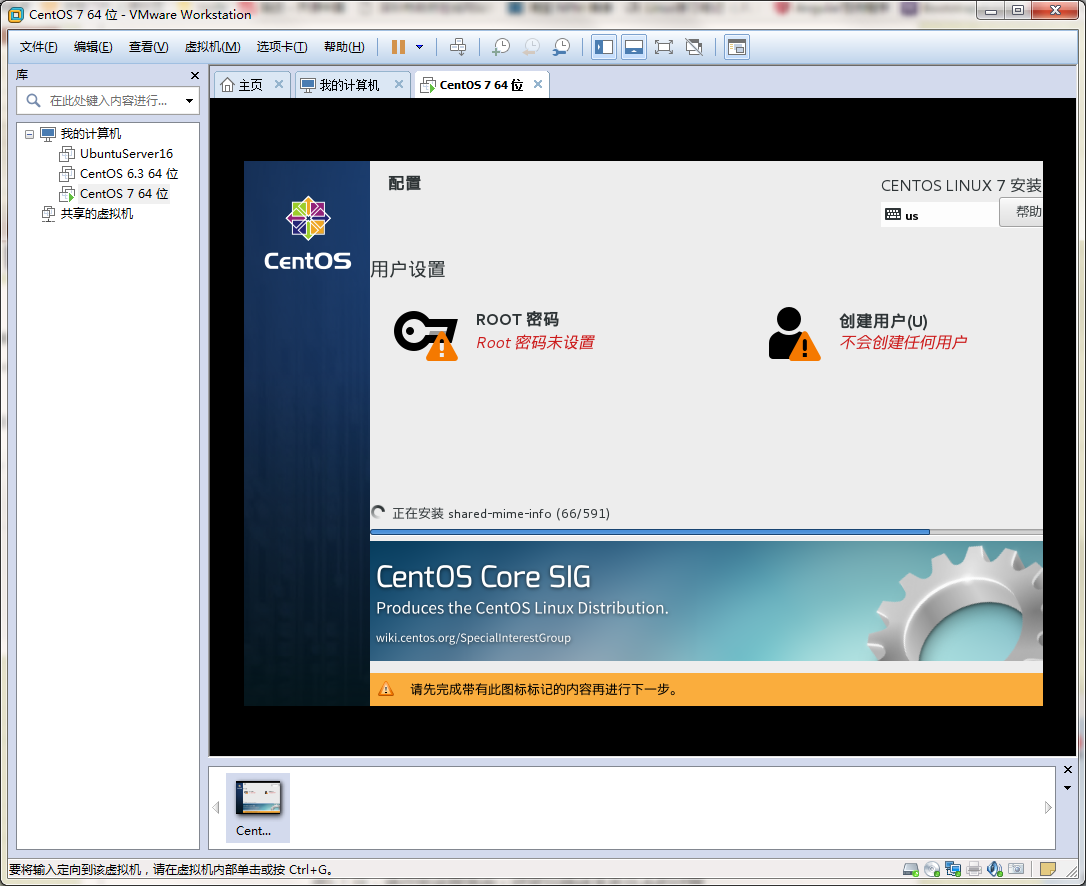1086x886 pixels.
Task: Collapse the 我的计算机 tree node
Action: pyautogui.click(x=29, y=134)
